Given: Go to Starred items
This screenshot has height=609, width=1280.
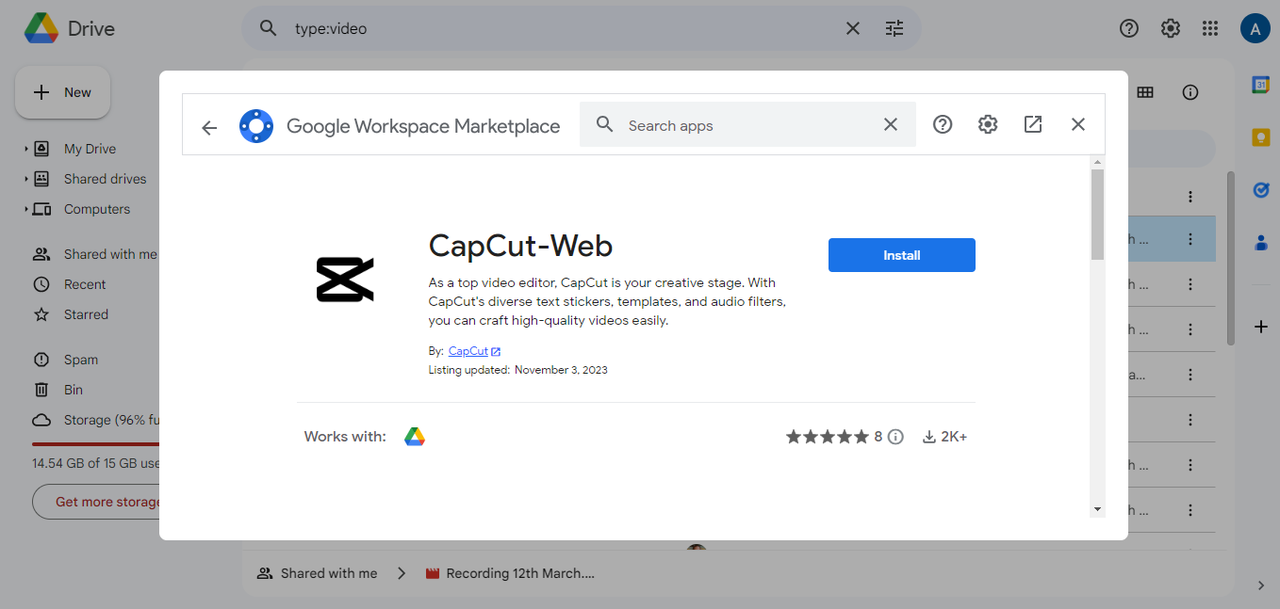Looking at the screenshot, I should [85, 314].
